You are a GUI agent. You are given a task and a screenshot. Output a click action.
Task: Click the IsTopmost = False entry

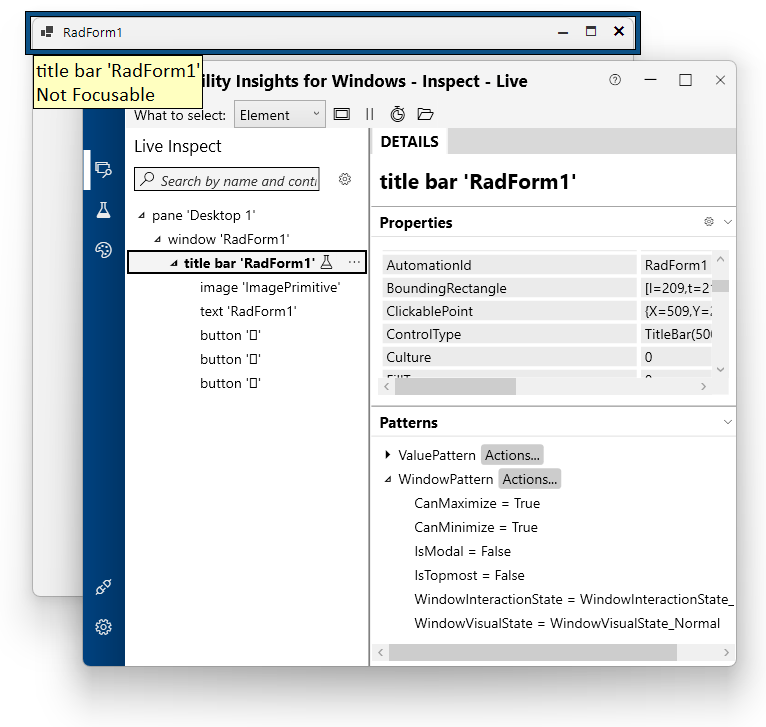pyautogui.click(x=469, y=575)
